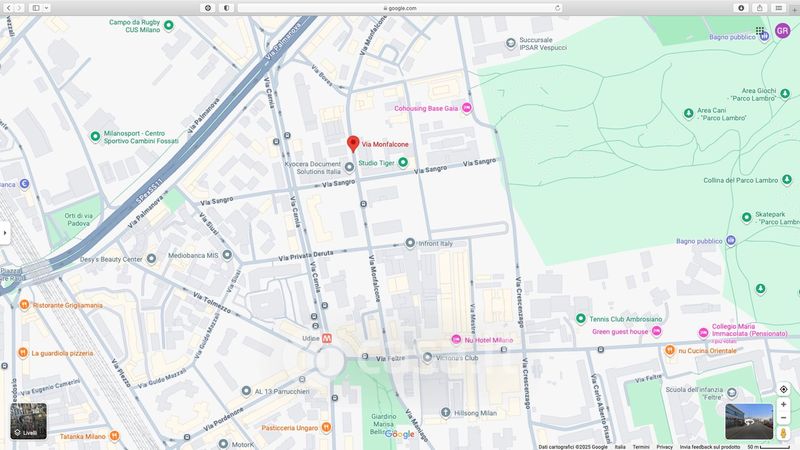Click the Termini link in footer

641,446
